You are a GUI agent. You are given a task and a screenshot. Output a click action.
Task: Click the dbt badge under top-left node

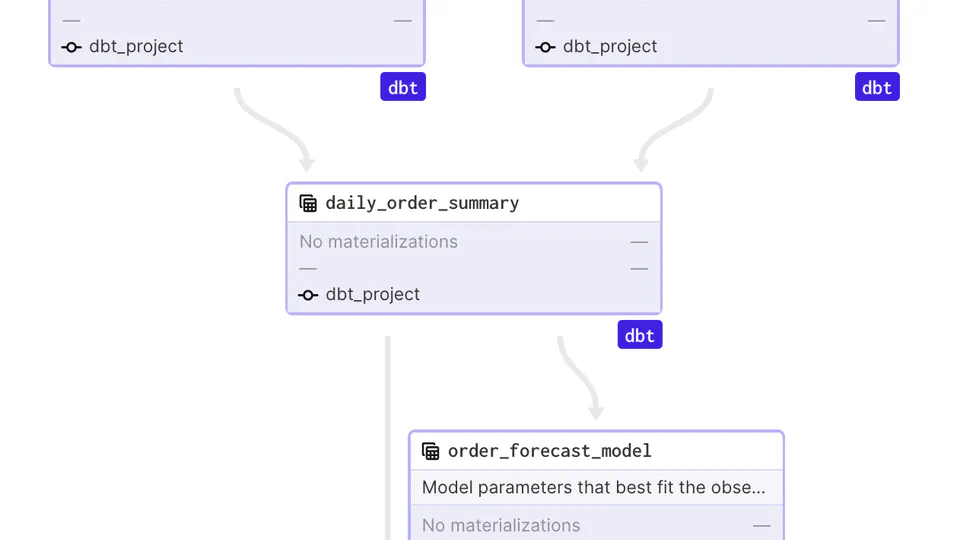[x=403, y=87]
